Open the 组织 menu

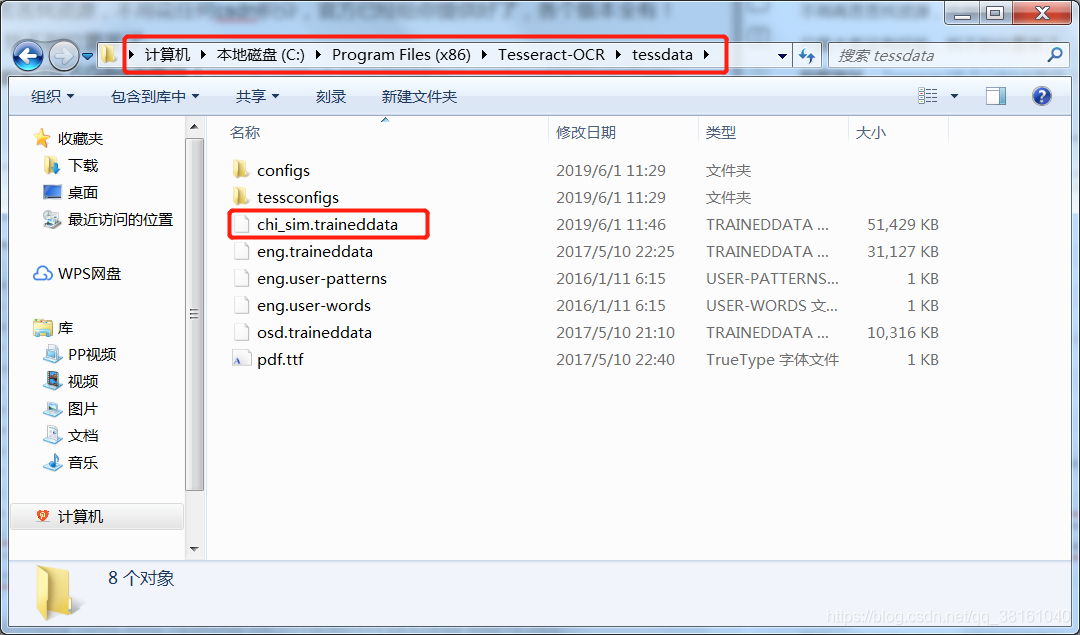point(52,96)
